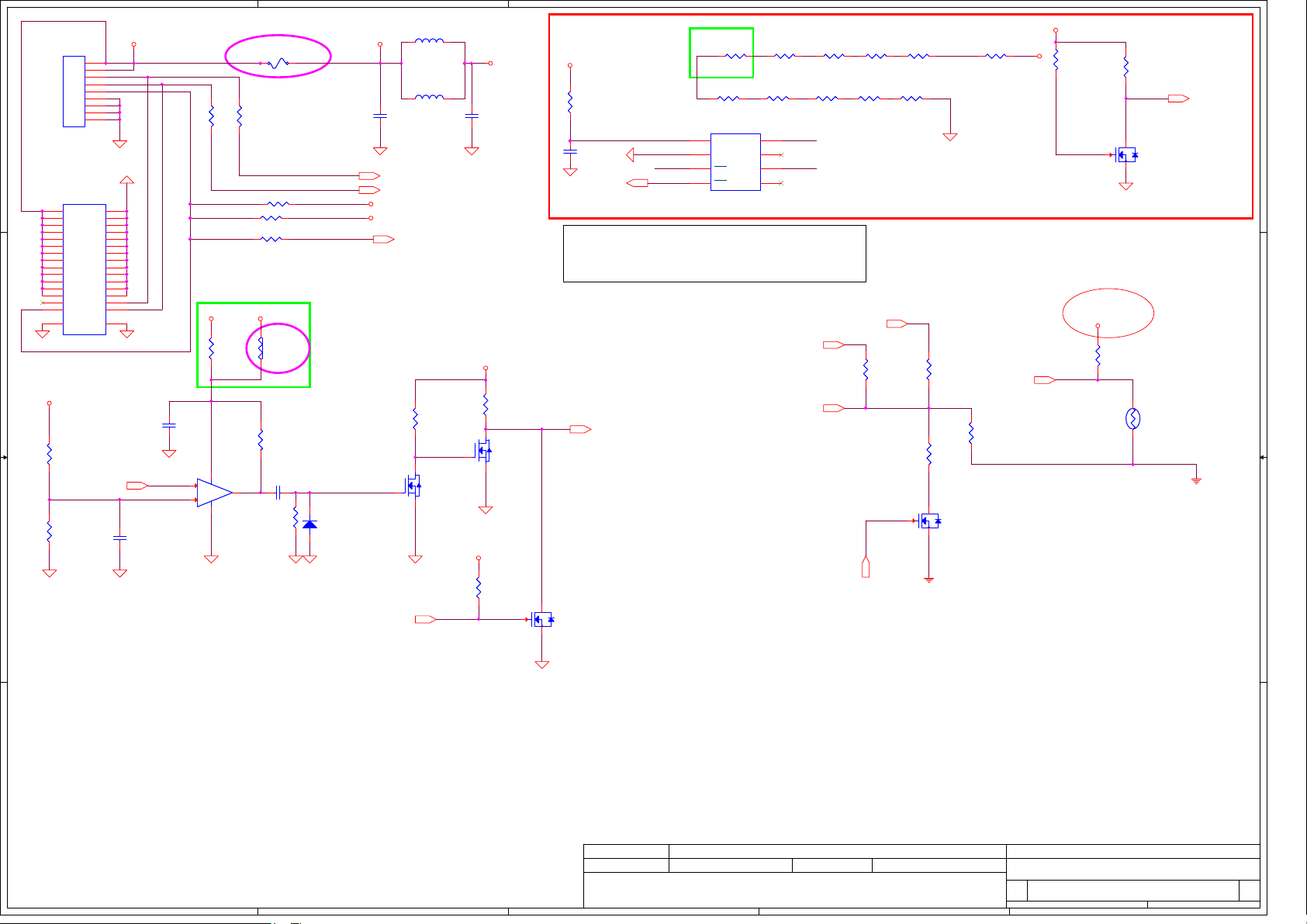The height and width of the screenshot is (924, 1307).
Task: Select the large multi-pin connector body
Action: click(x=85, y=269)
